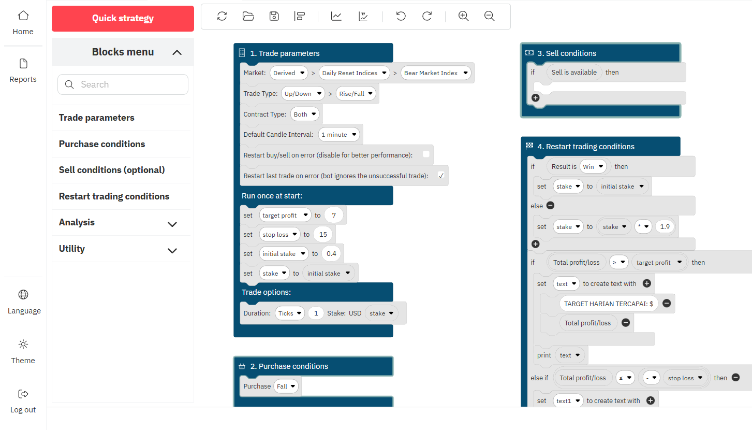The width and height of the screenshot is (752, 430).
Task: Open the load strategy folder icon
Action: coord(248,16)
